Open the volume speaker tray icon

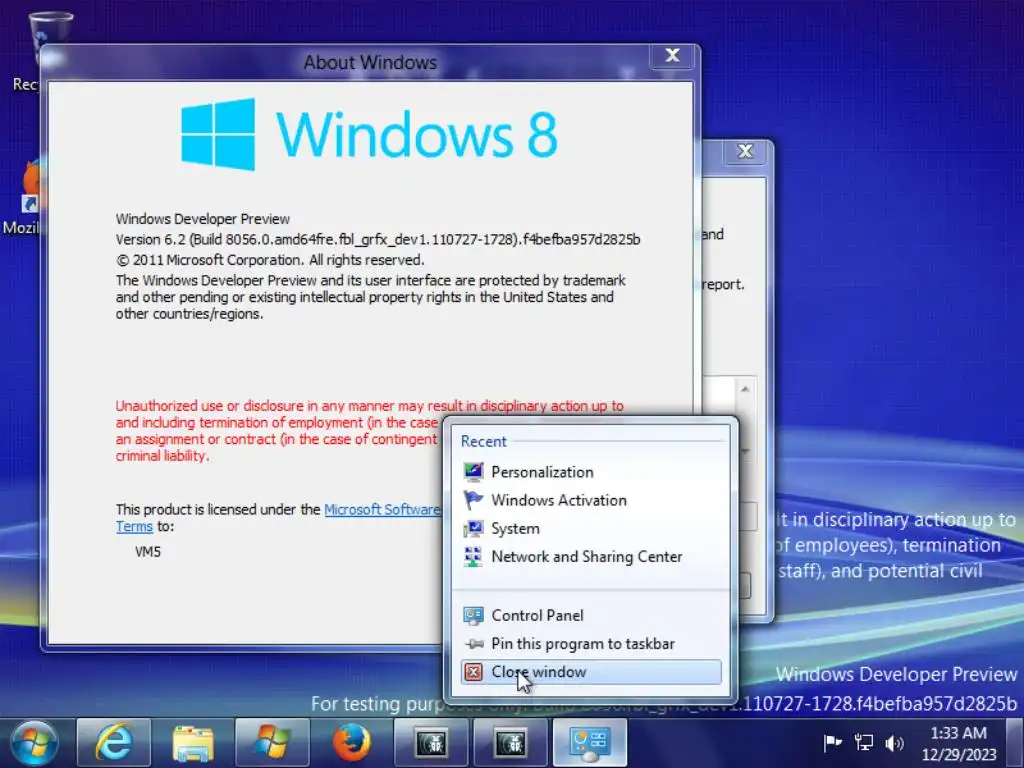[x=895, y=743]
